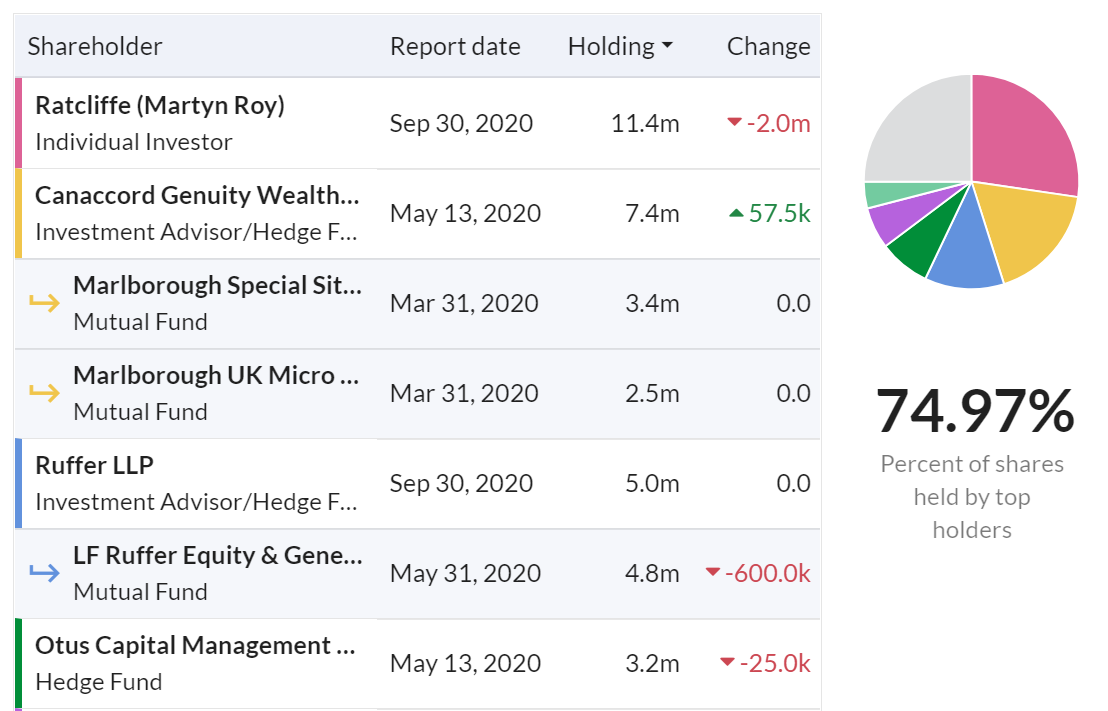Click the 3.2m holding value
This screenshot has height=711, width=1108.
coord(652,663)
